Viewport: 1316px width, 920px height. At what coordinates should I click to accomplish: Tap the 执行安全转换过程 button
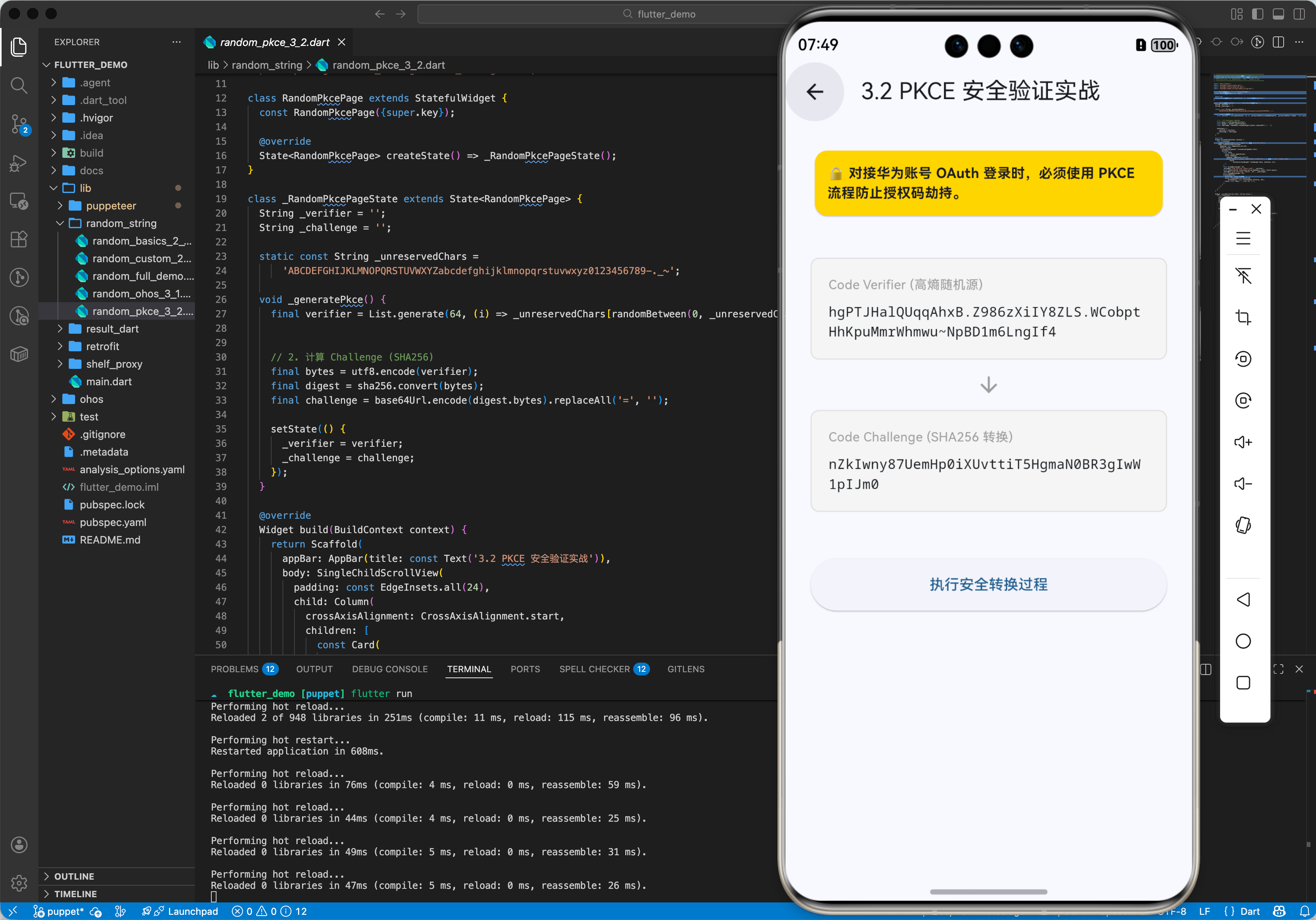[988, 584]
